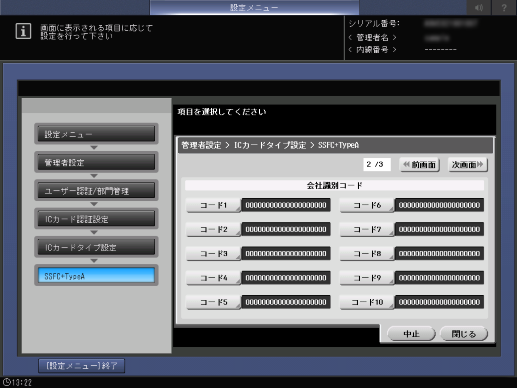Go to next screen with 次画面
Viewport: 517px width, 388px height.
click(x=468, y=164)
